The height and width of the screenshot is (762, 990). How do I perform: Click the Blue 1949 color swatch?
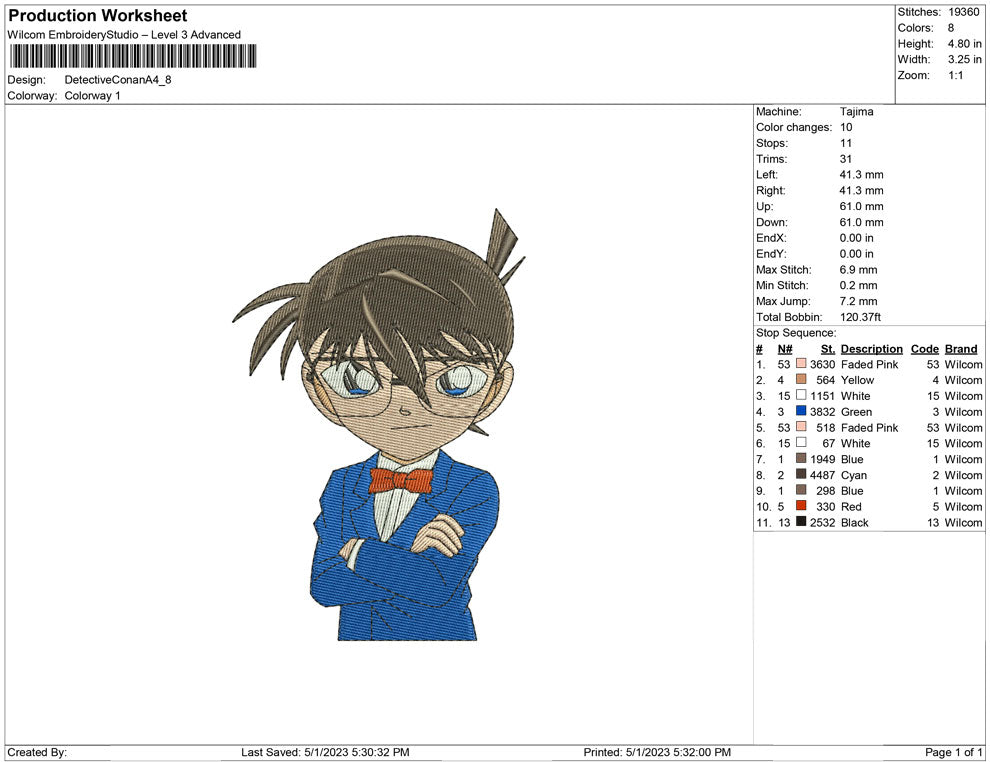801,458
